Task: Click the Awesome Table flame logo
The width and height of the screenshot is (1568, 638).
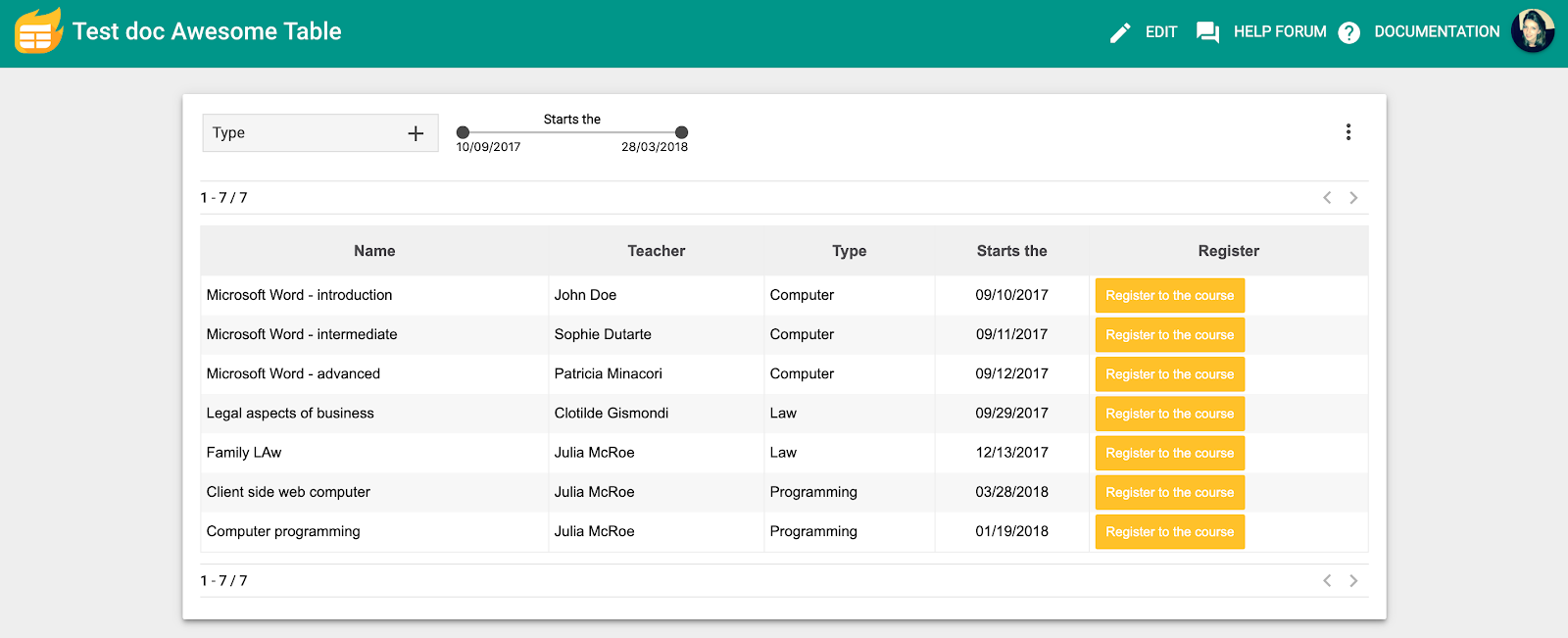Action: [x=38, y=30]
